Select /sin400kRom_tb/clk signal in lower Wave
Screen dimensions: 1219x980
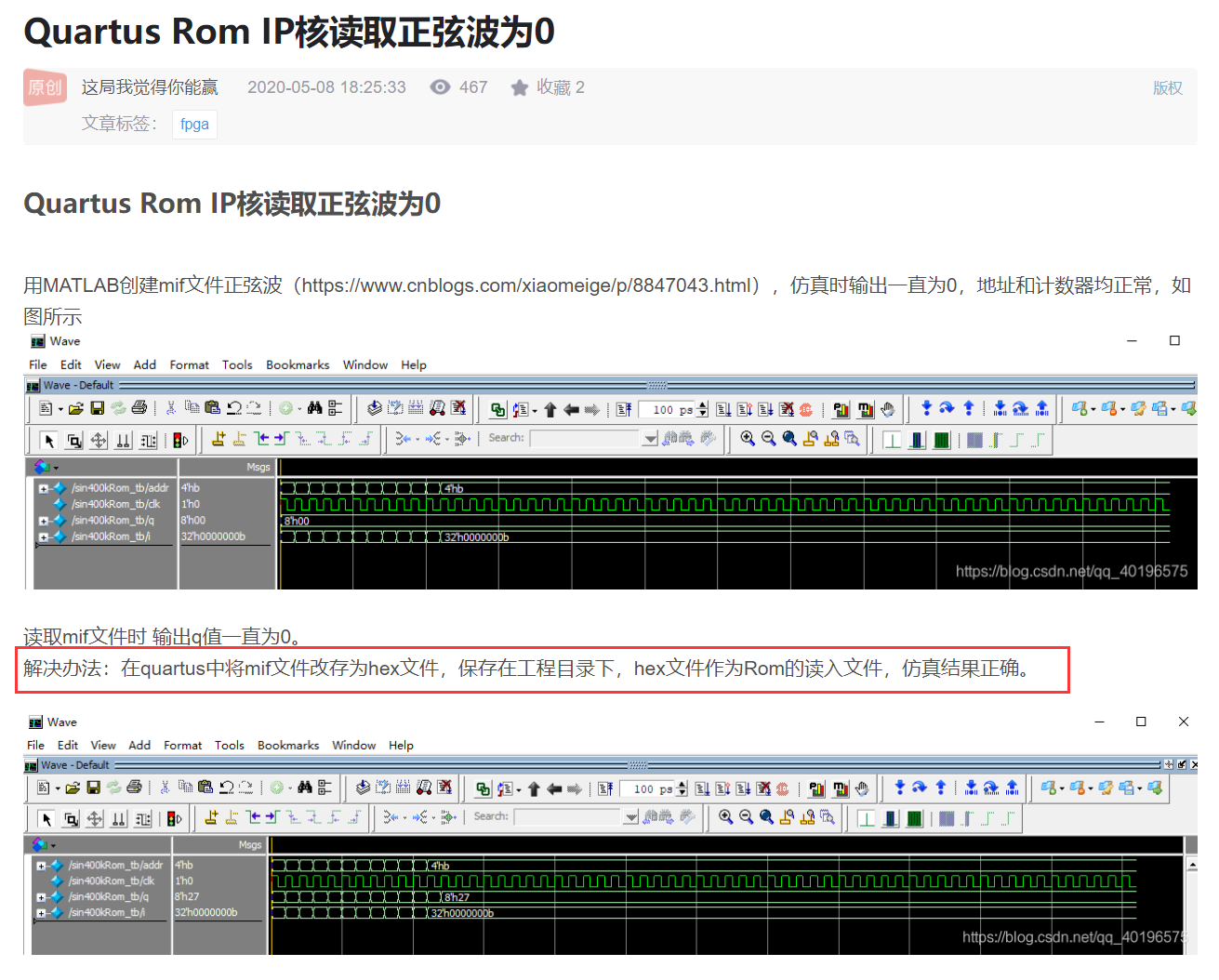tap(112, 881)
